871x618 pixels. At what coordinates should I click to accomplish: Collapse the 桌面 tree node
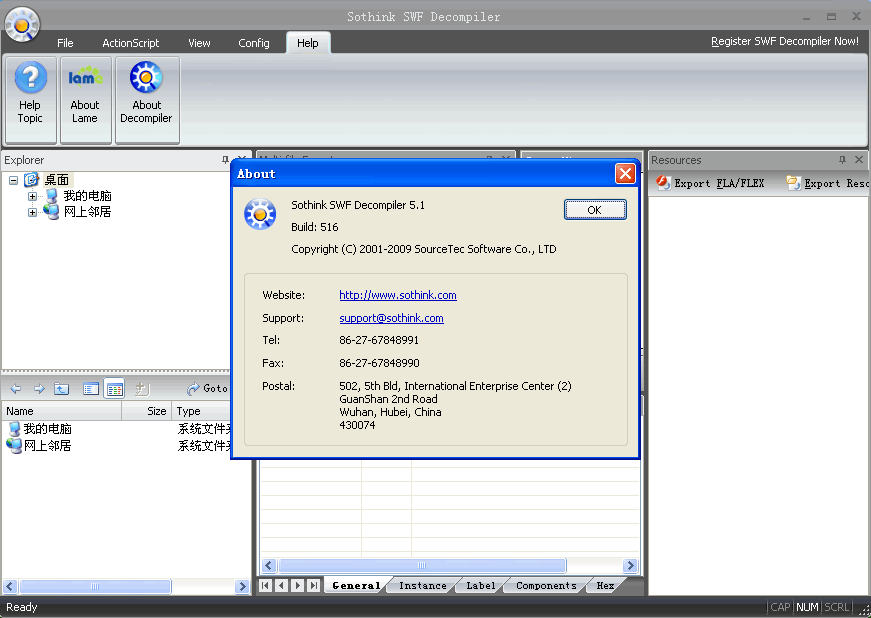[13, 180]
